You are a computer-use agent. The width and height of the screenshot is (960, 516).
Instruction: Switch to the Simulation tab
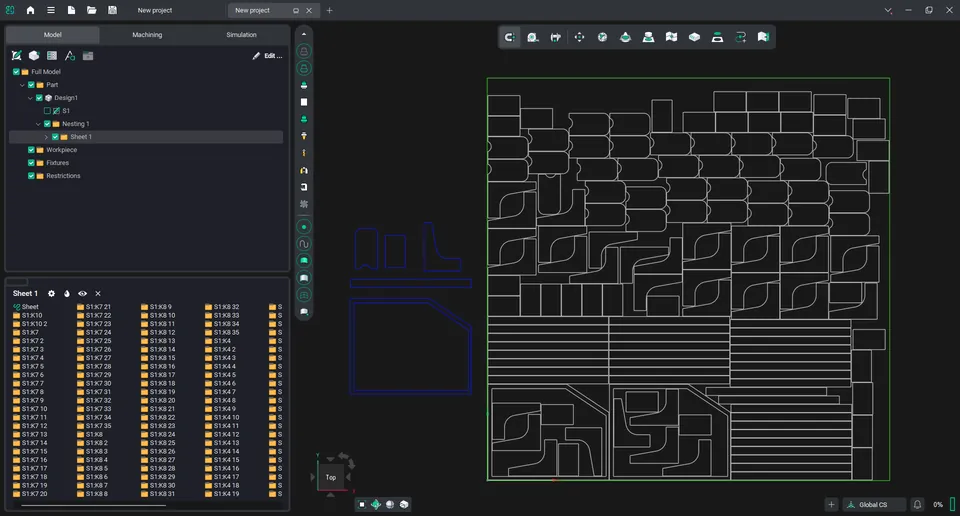click(241, 35)
